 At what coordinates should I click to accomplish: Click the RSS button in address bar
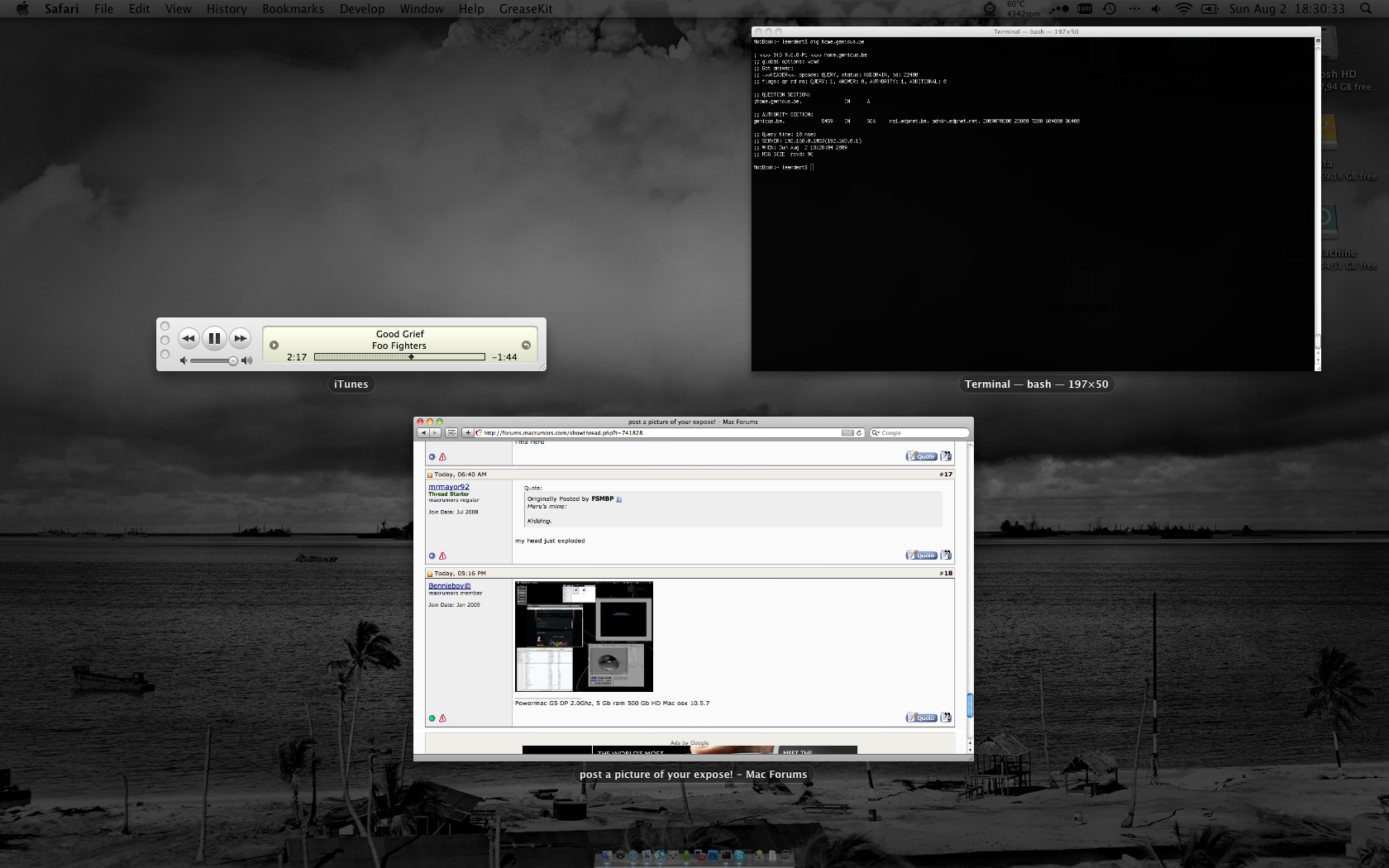coord(847,432)
